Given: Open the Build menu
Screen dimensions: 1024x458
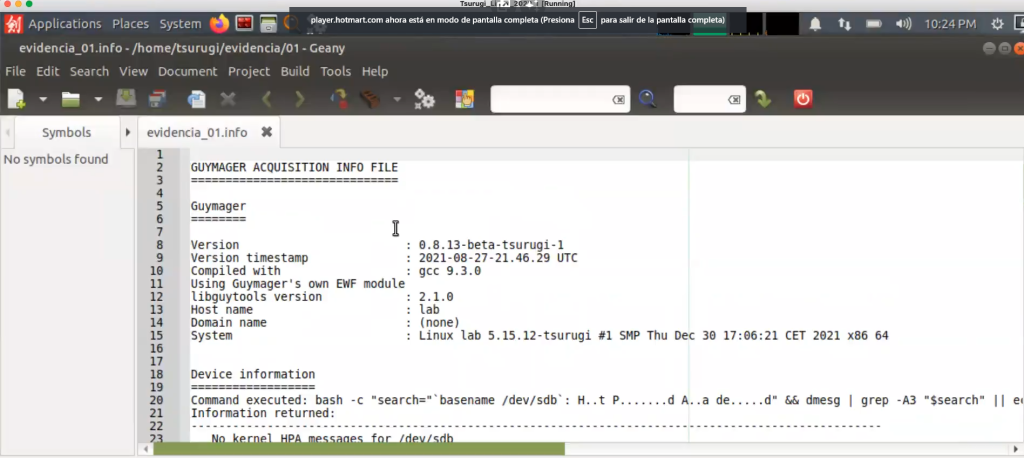Looking at the screenshot, I should (x=295, y=71).
